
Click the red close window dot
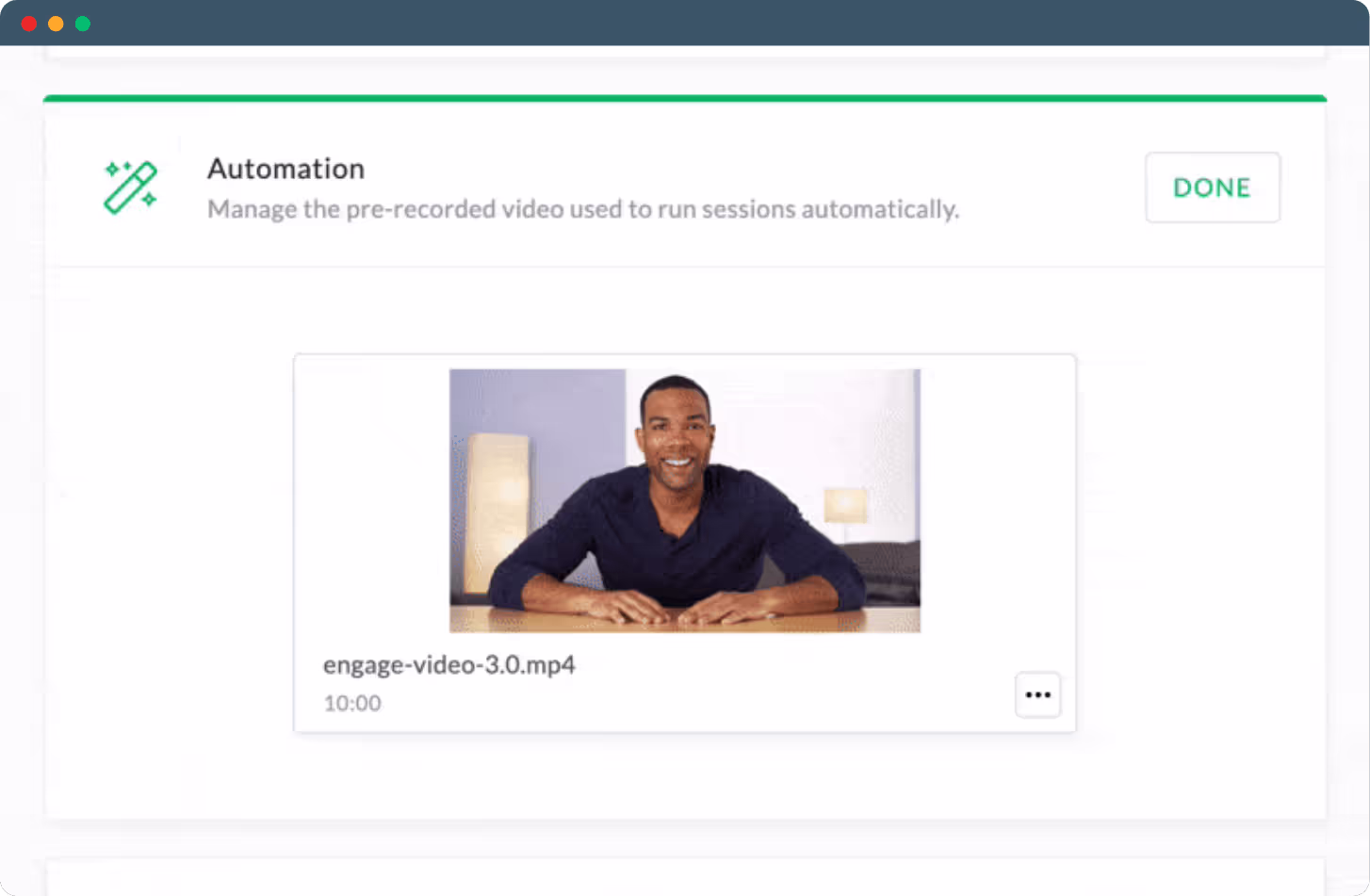click(x=29, y=24)
